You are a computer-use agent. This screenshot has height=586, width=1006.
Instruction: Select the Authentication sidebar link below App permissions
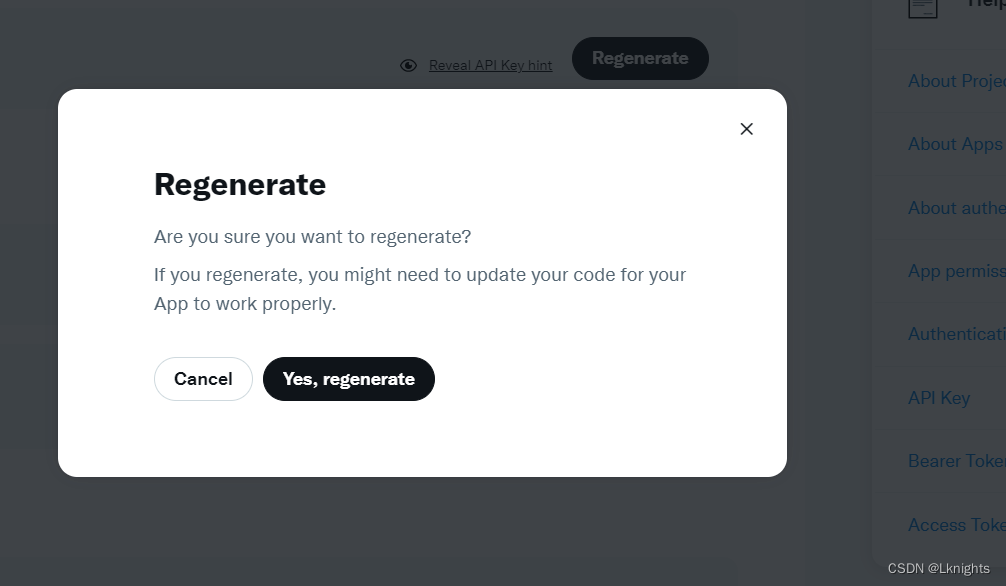pyautogui.click(x=957, y=334)
